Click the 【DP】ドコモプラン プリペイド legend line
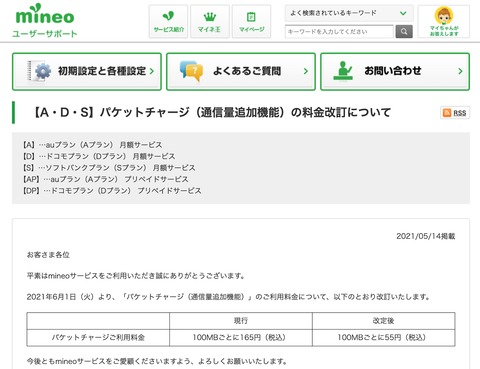Viewport: 480px width, 369px height. (112, 191)
